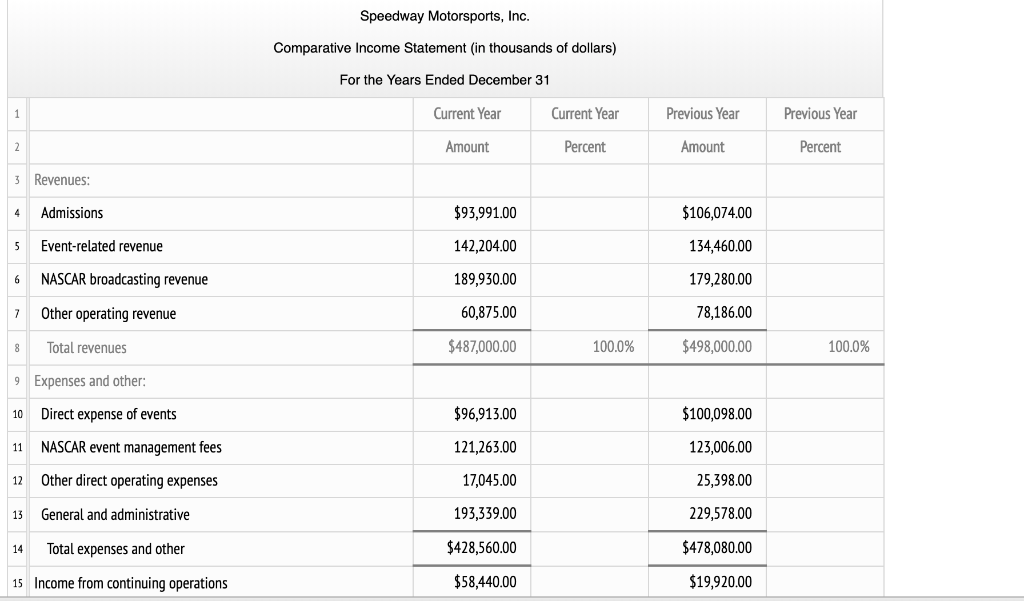
Task: Click the NASCAR event management fees amount cell
Action: 471,447
